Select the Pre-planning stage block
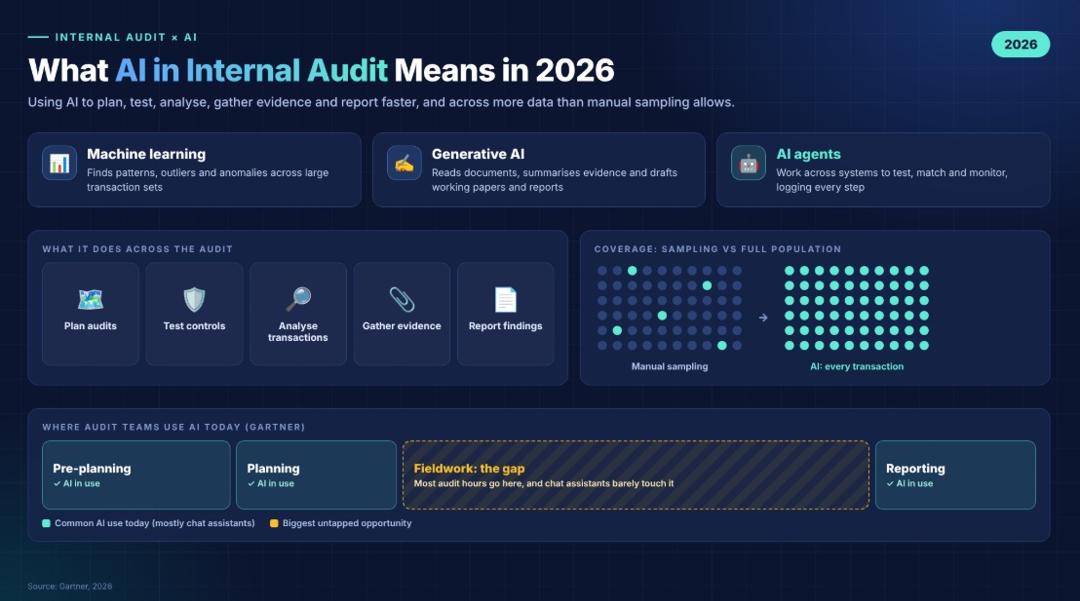 click(x=136, y=475)
